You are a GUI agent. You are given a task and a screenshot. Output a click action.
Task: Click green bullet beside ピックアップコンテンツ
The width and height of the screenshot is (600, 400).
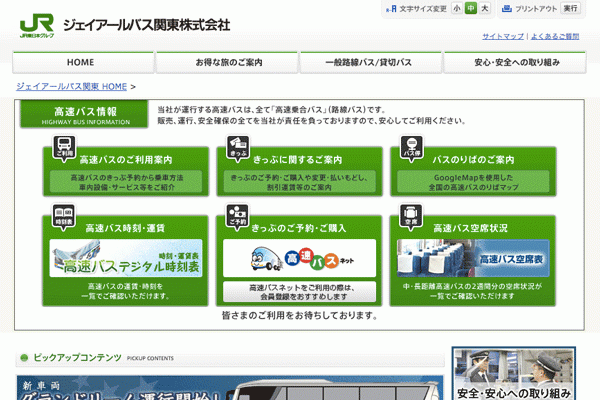[24, 358]
